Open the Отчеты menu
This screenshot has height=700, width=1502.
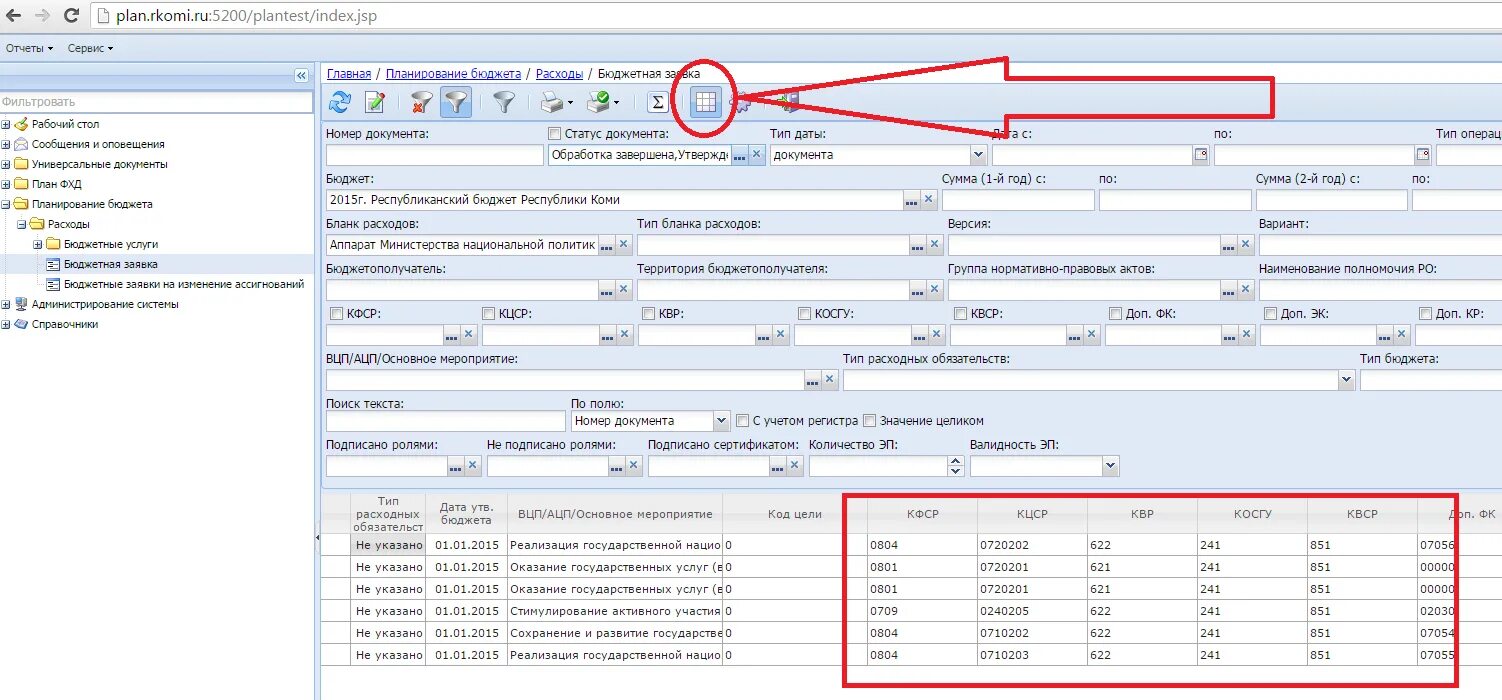pyautogui.click(x=29, y=48)
